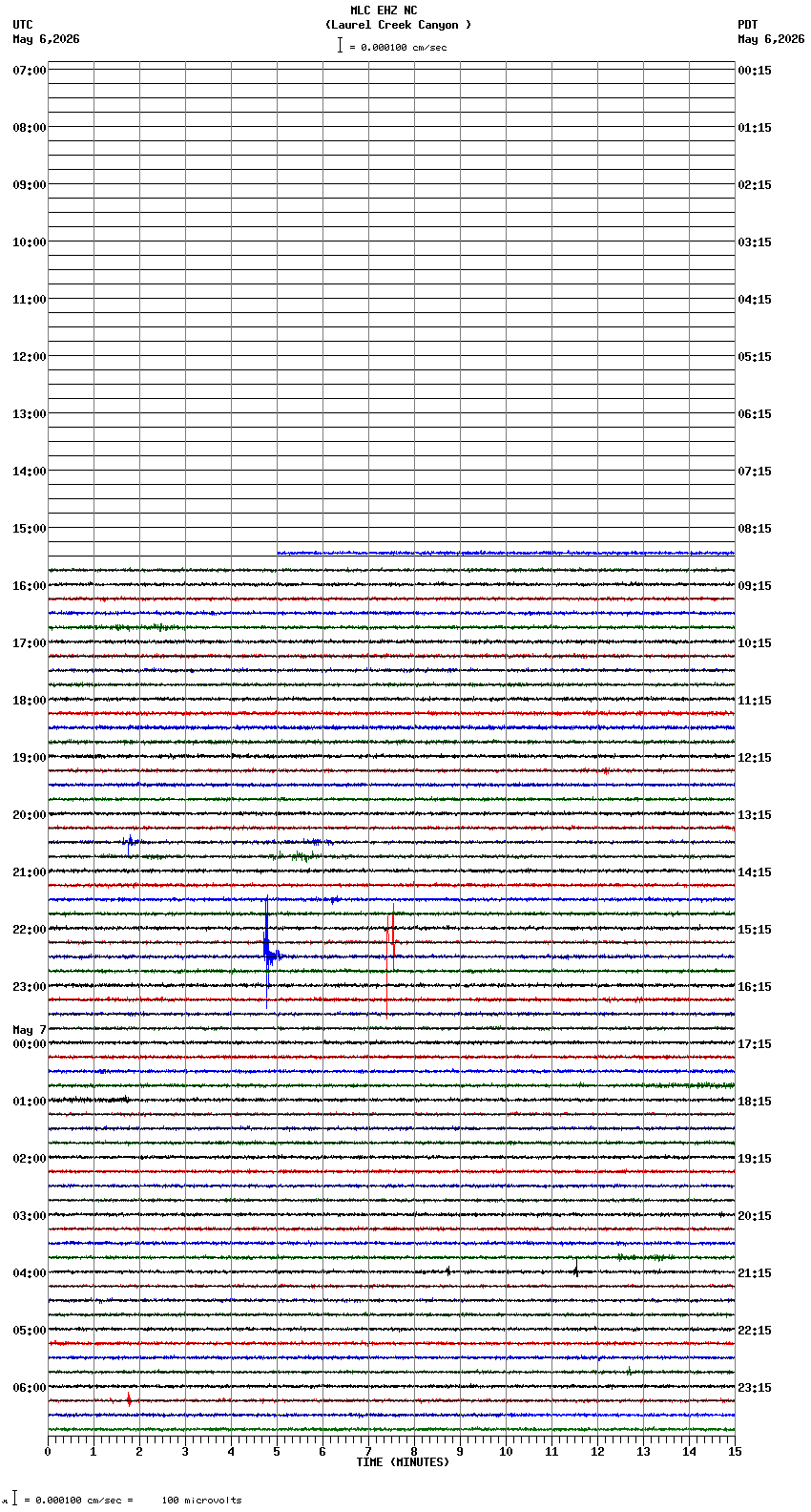Click the May 6,2026 date under UTC
Screen dimensions: 811x1512
click(x=47, y=39)
